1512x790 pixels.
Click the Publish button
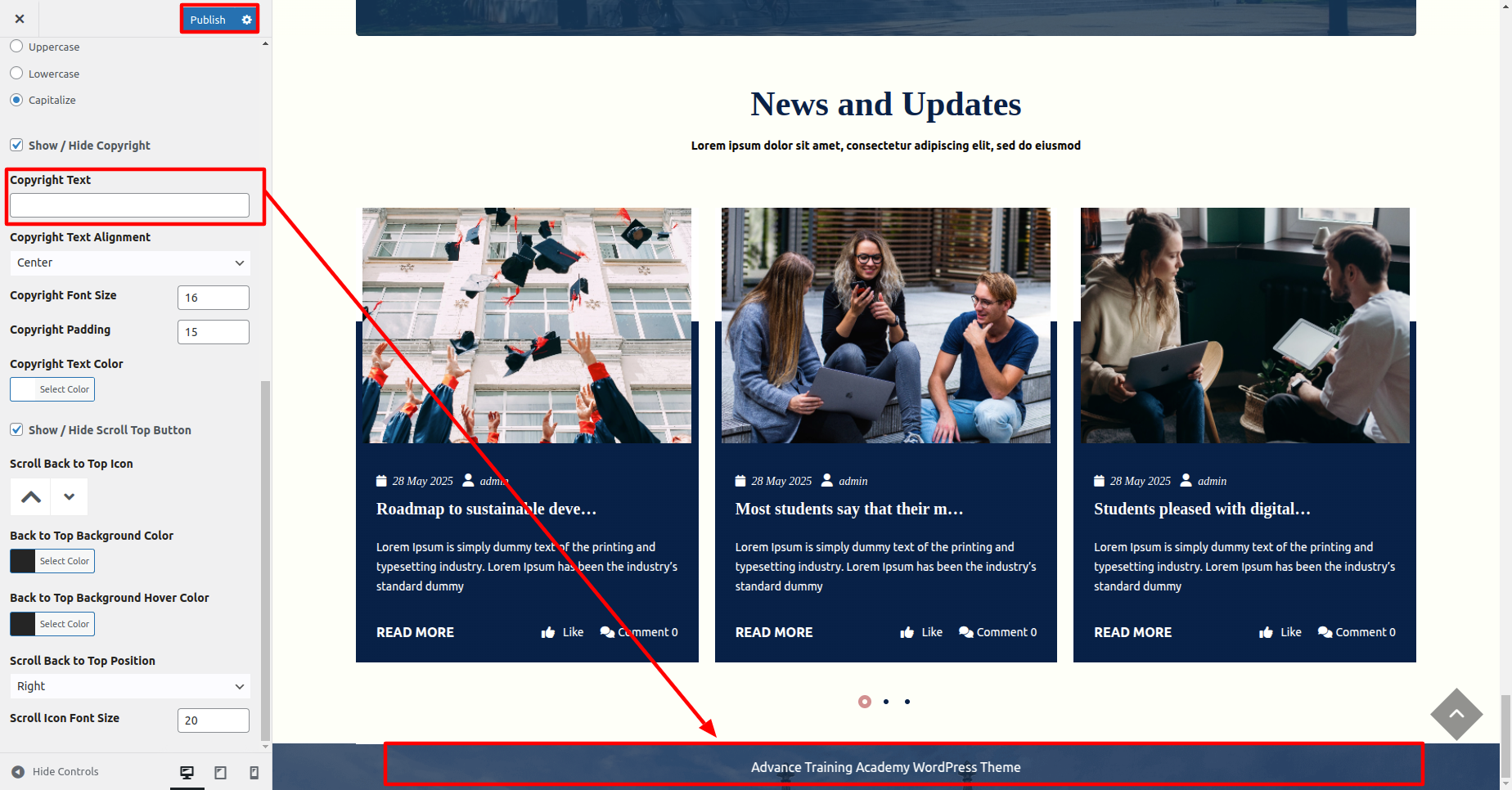pos(208,20)
